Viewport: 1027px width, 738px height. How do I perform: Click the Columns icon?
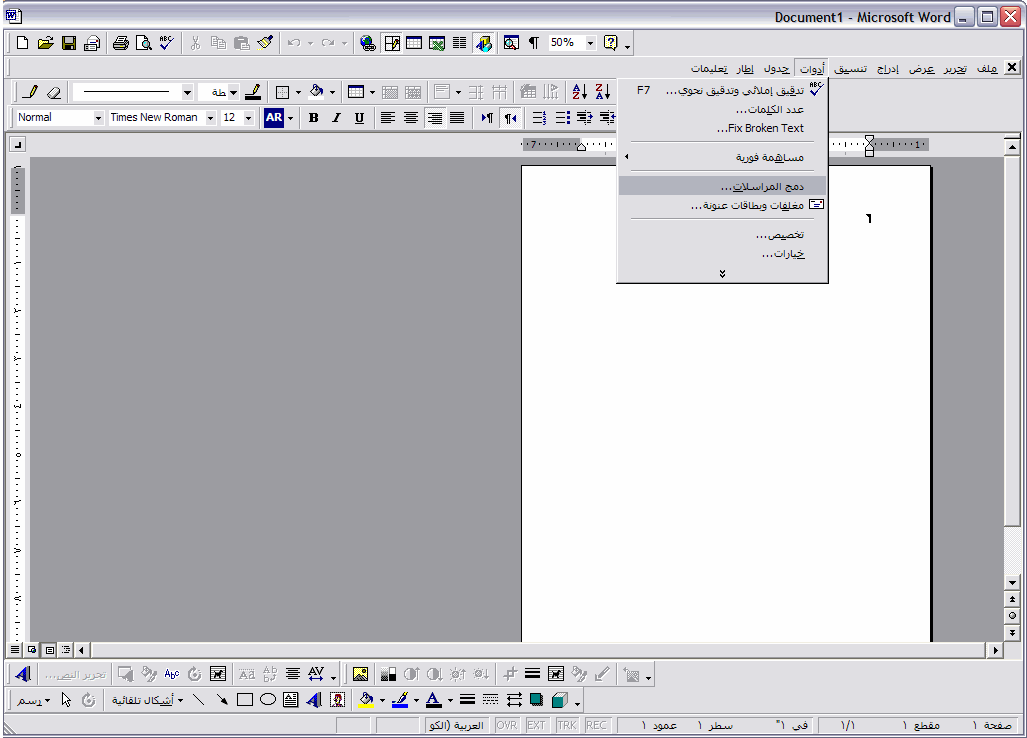point(460,43)
